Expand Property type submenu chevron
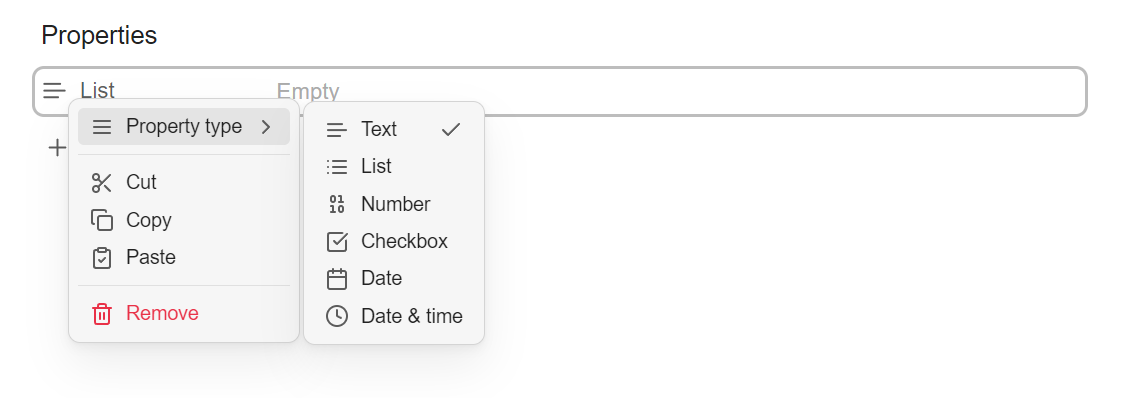Image resolution: width=1143 pixels, height=398 pixels. point(266,127)
